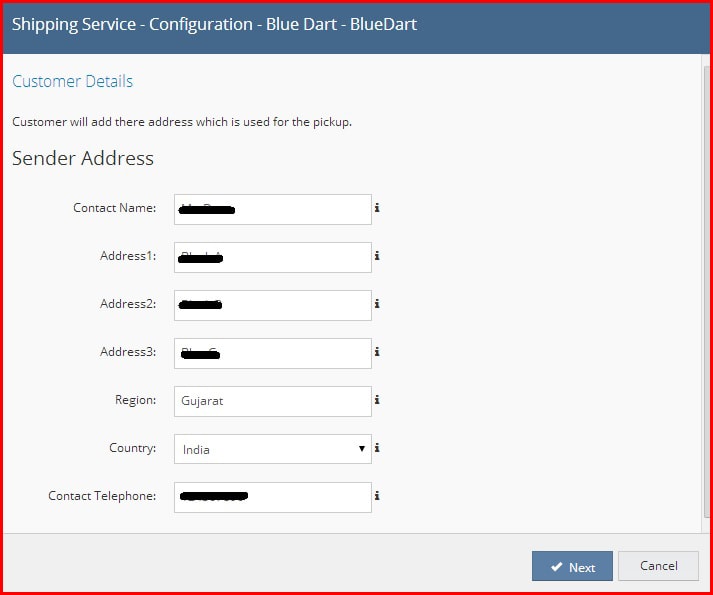Image resolution: width=713 pixels, height=595 pixels.
Task: Click the pickup address description sentence
Action: click(x=182, y=122)
